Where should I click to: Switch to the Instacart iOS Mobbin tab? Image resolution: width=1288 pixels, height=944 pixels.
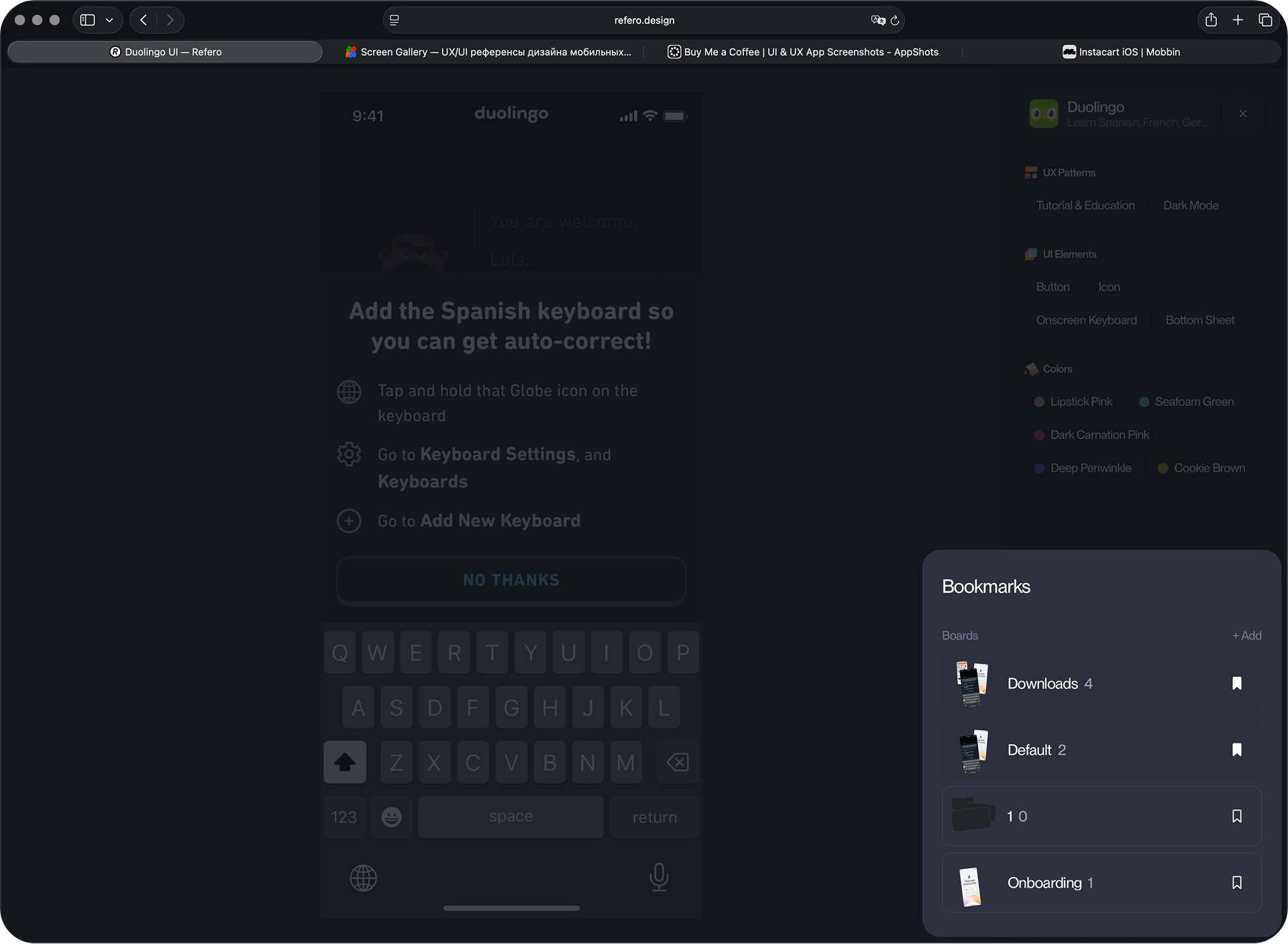(x=1121, y=52)
